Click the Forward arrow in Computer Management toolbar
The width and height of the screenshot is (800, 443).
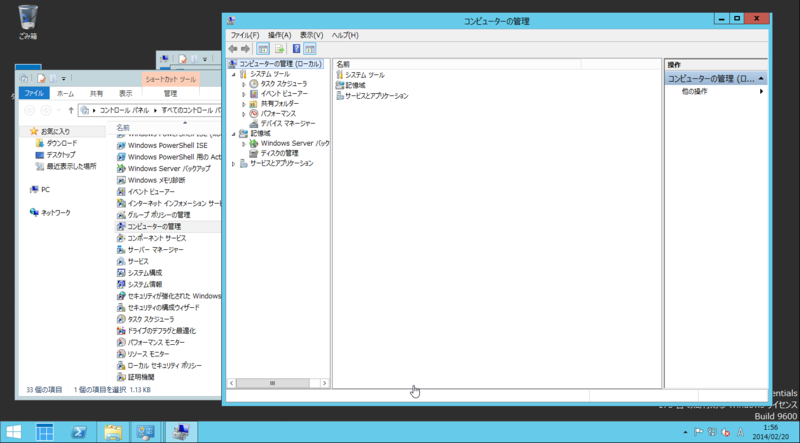tap(245, 49)
